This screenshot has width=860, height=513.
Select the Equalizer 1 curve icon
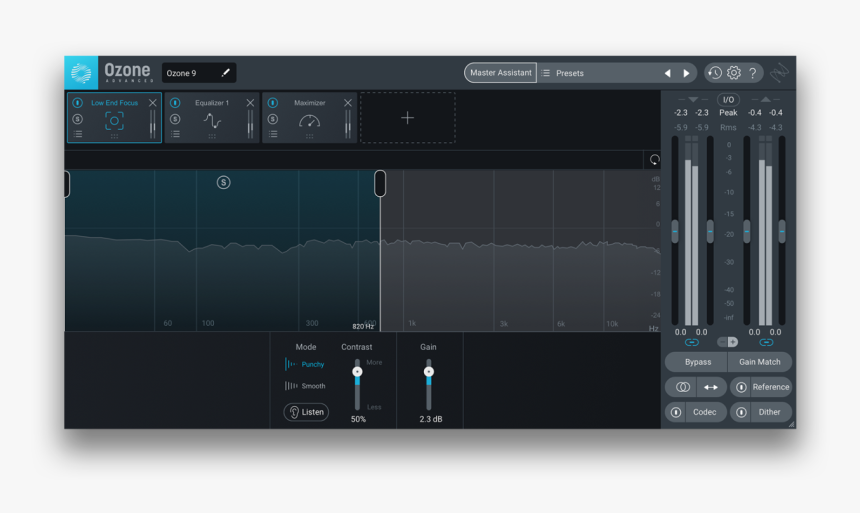(212, 121)
